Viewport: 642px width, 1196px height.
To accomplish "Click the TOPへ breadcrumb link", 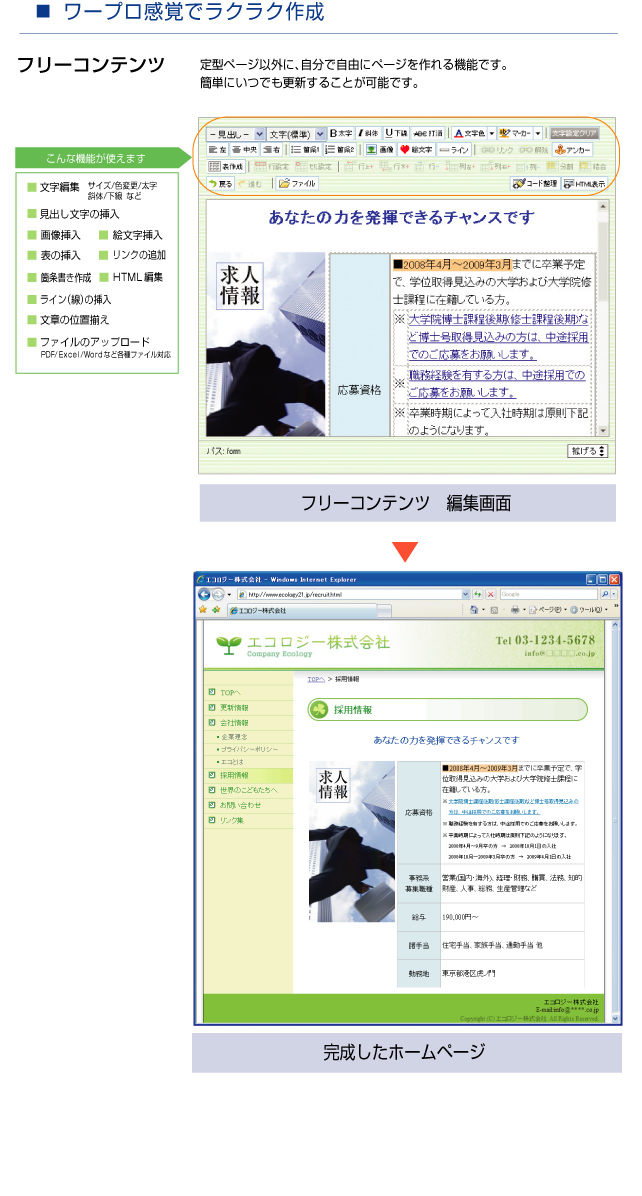I will [x=316, y=678].
